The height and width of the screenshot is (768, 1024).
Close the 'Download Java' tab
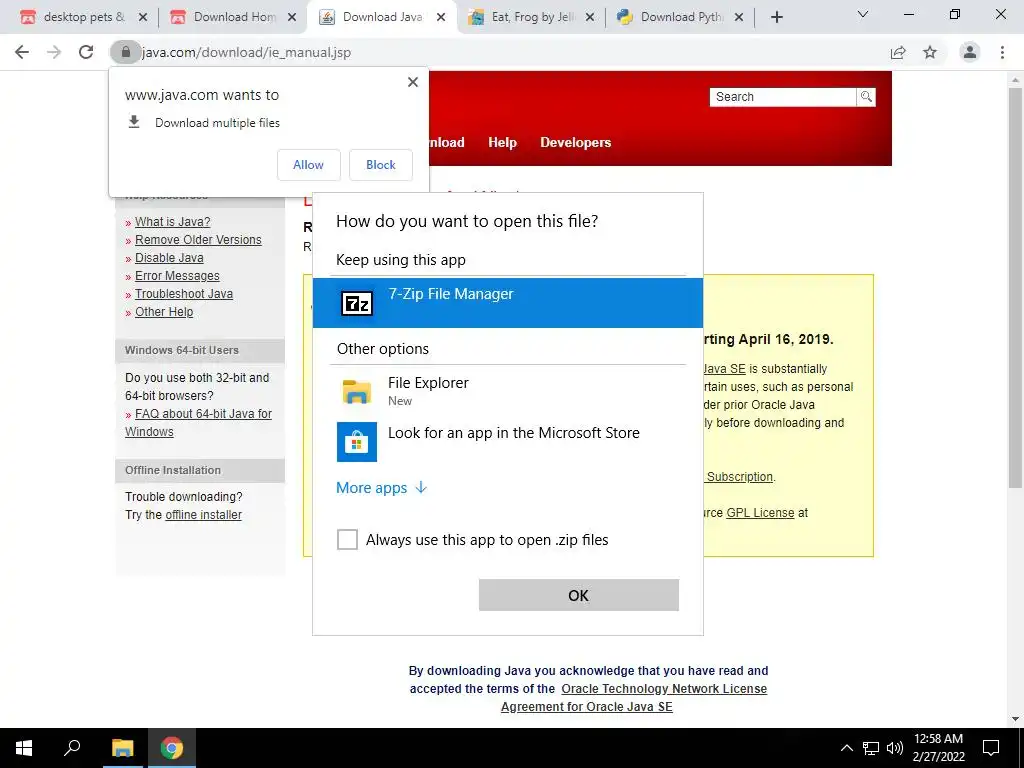coord(441,17)
